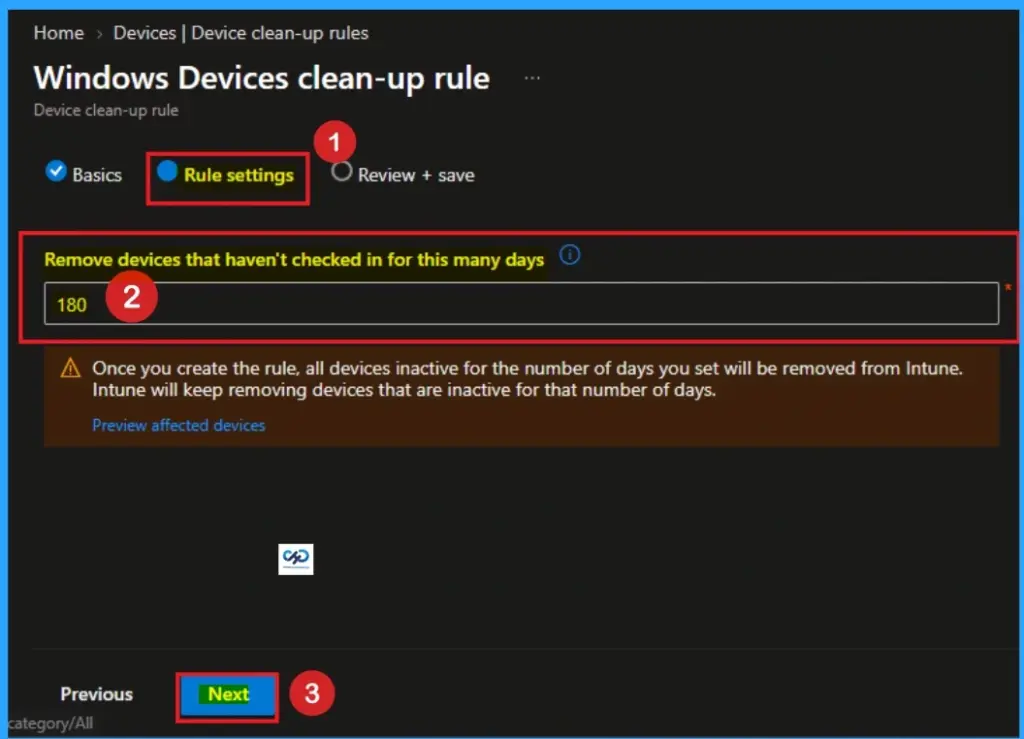Click the Next button

pyautogui.click(x=228, y=695)
